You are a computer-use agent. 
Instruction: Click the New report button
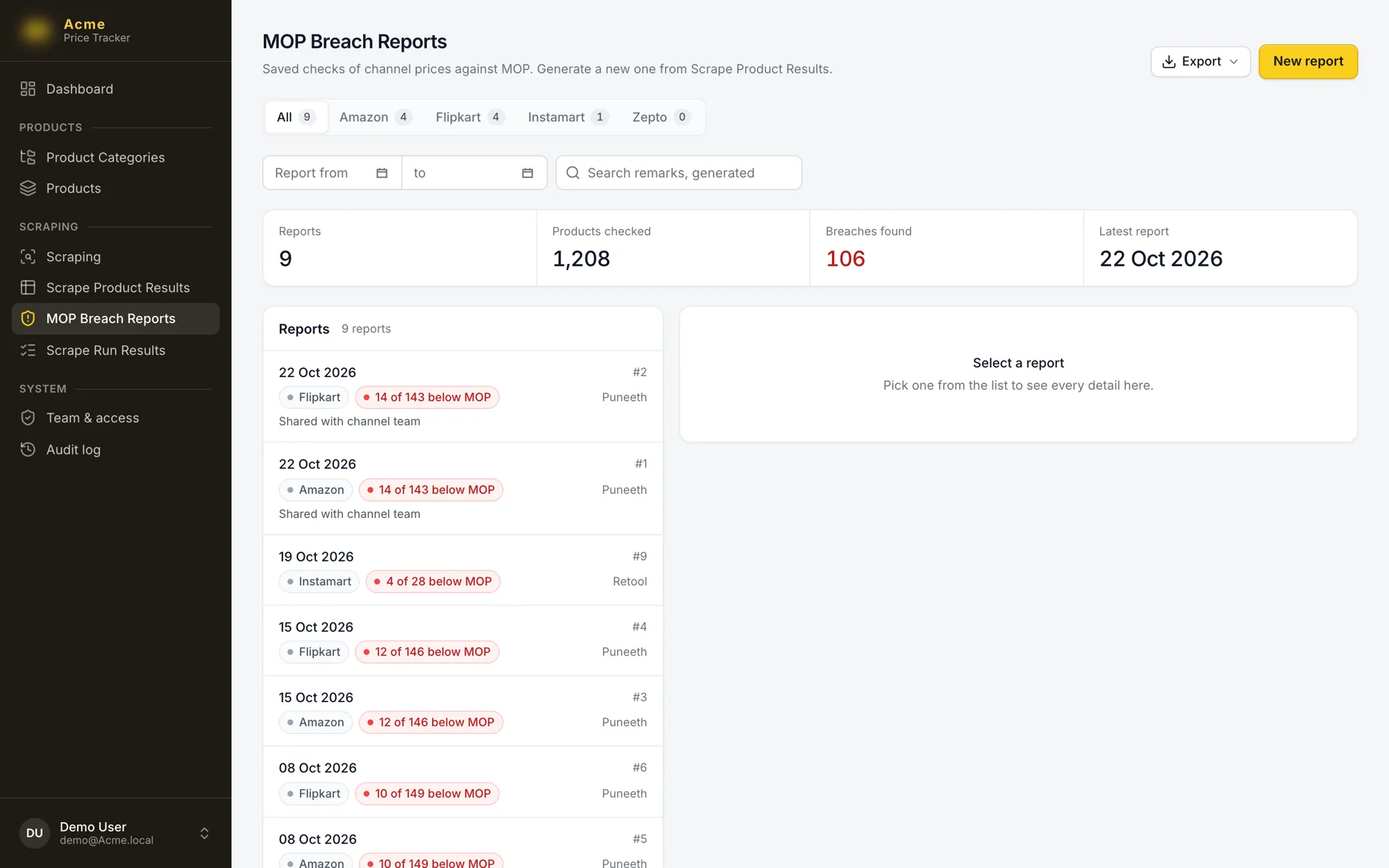click(x=1308, y=61)
